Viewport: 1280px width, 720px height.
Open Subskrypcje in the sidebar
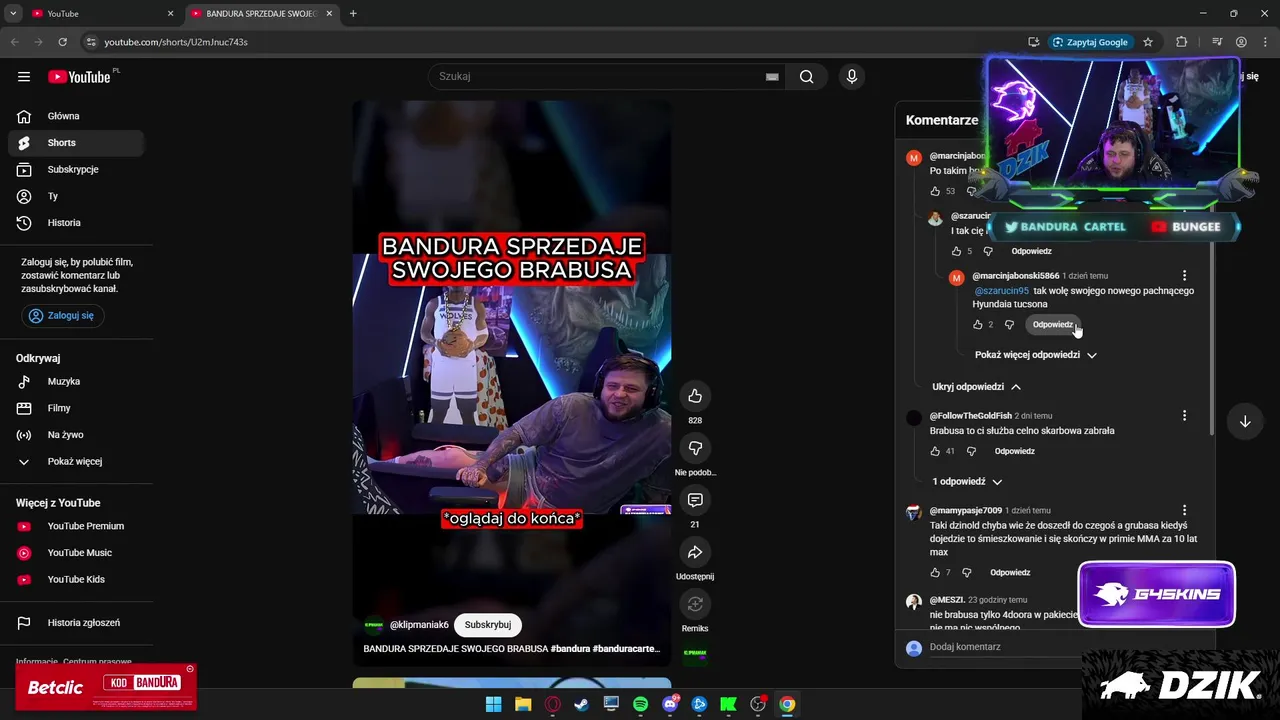pos(75,170)
